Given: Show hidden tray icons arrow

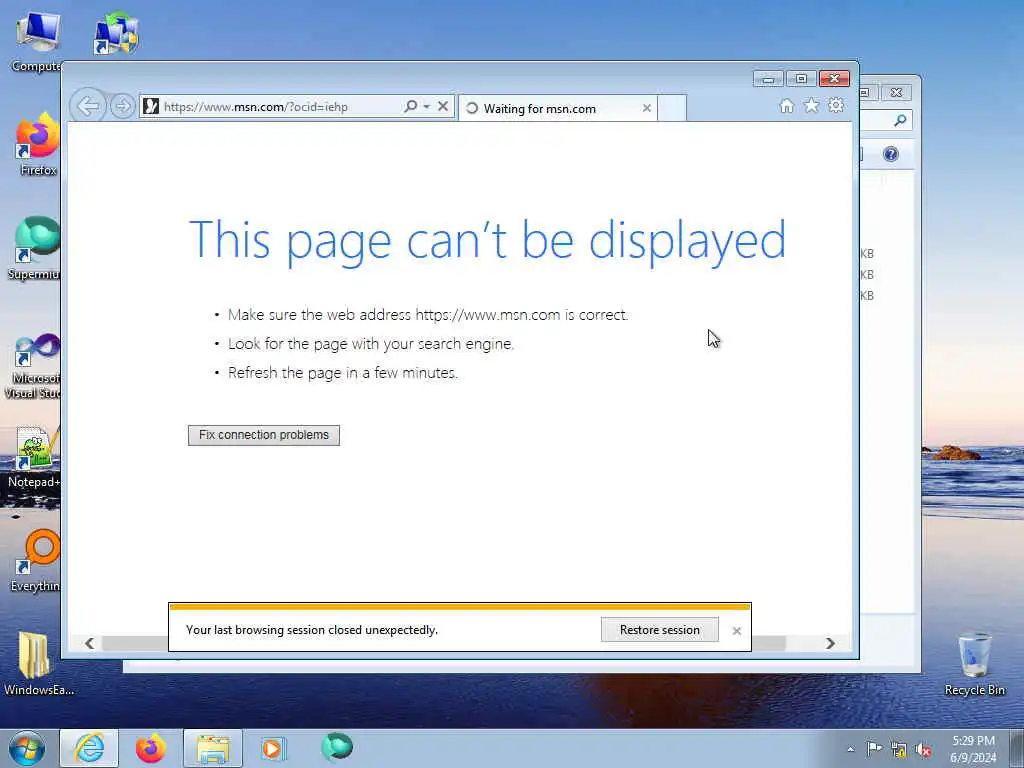Looking at the screenshot, I should (850, 749).
